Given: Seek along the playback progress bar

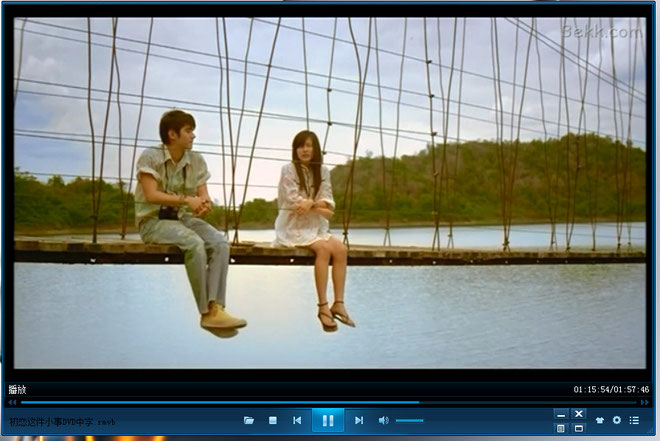Looking at the screenshot, I should click(x=328, y=402).
